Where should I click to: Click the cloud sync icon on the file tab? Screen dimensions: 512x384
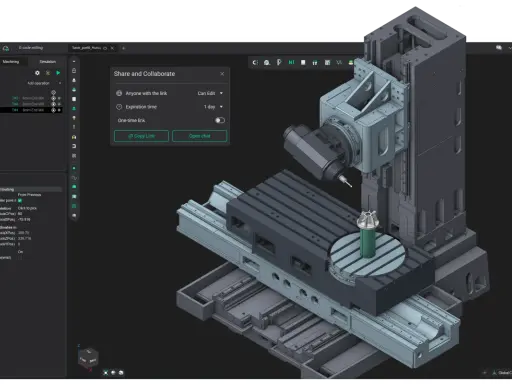105,48
